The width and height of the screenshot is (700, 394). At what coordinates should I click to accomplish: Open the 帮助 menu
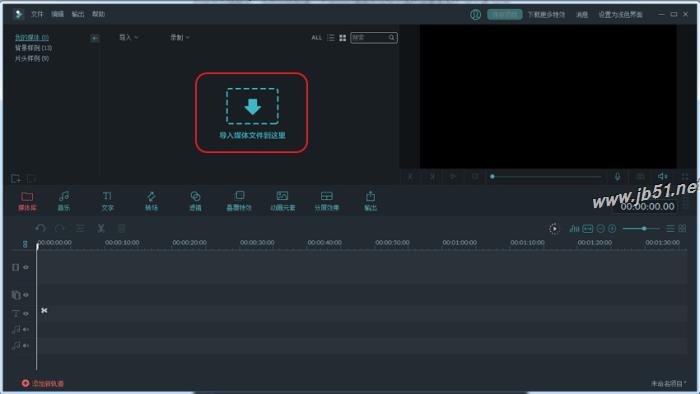coord(99,14)
